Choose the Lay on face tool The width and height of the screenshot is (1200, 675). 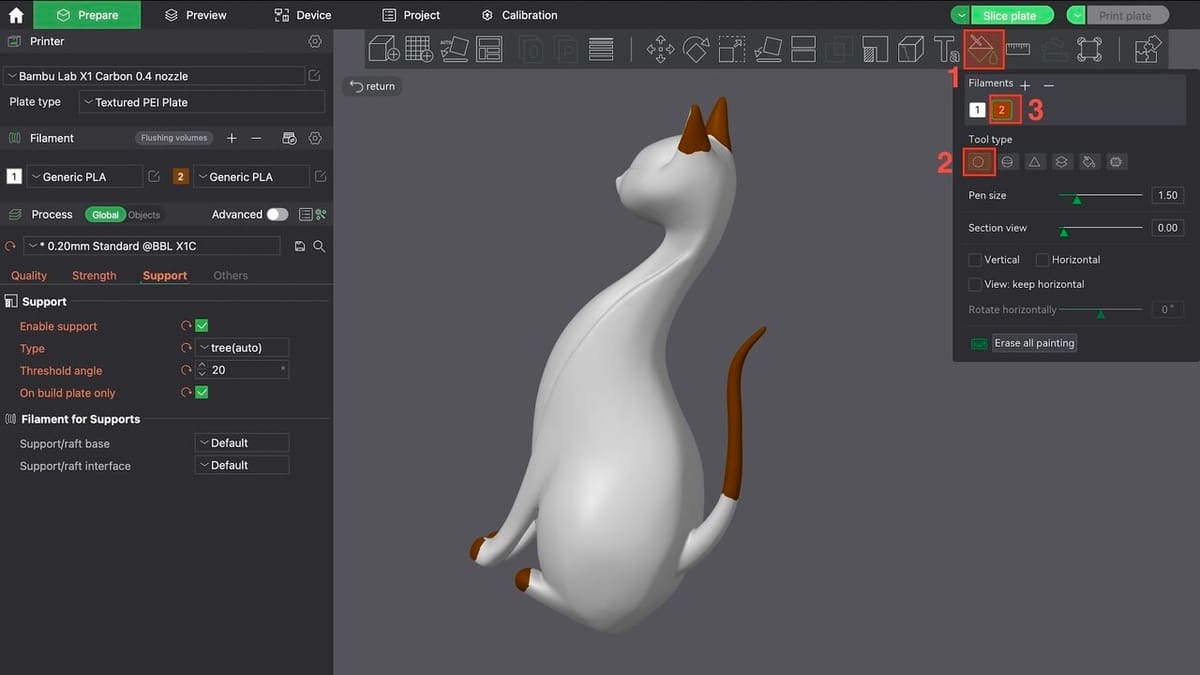click(x=768, y=49)
